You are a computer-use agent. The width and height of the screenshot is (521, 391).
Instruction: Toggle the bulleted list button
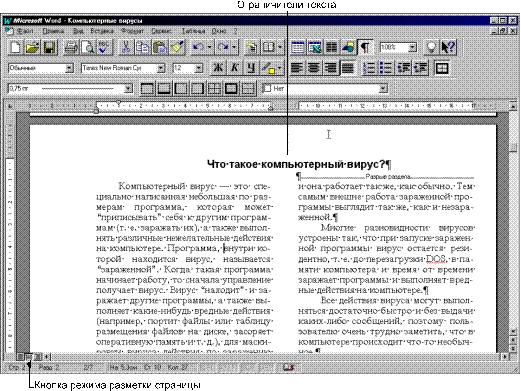(386, 68)
